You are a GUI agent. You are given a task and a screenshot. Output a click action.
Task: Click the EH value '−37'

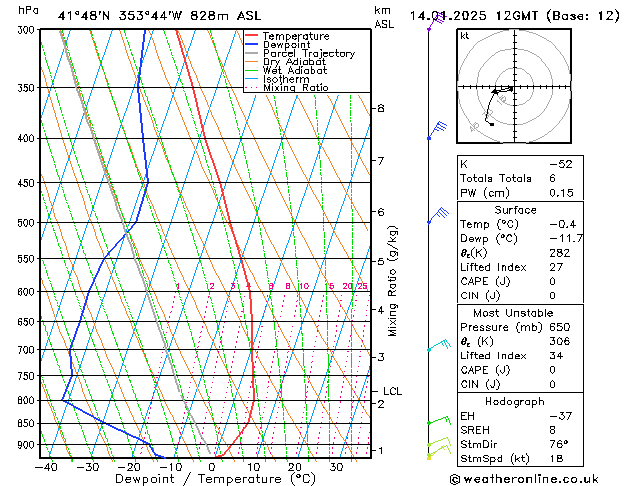coord(561,416)
